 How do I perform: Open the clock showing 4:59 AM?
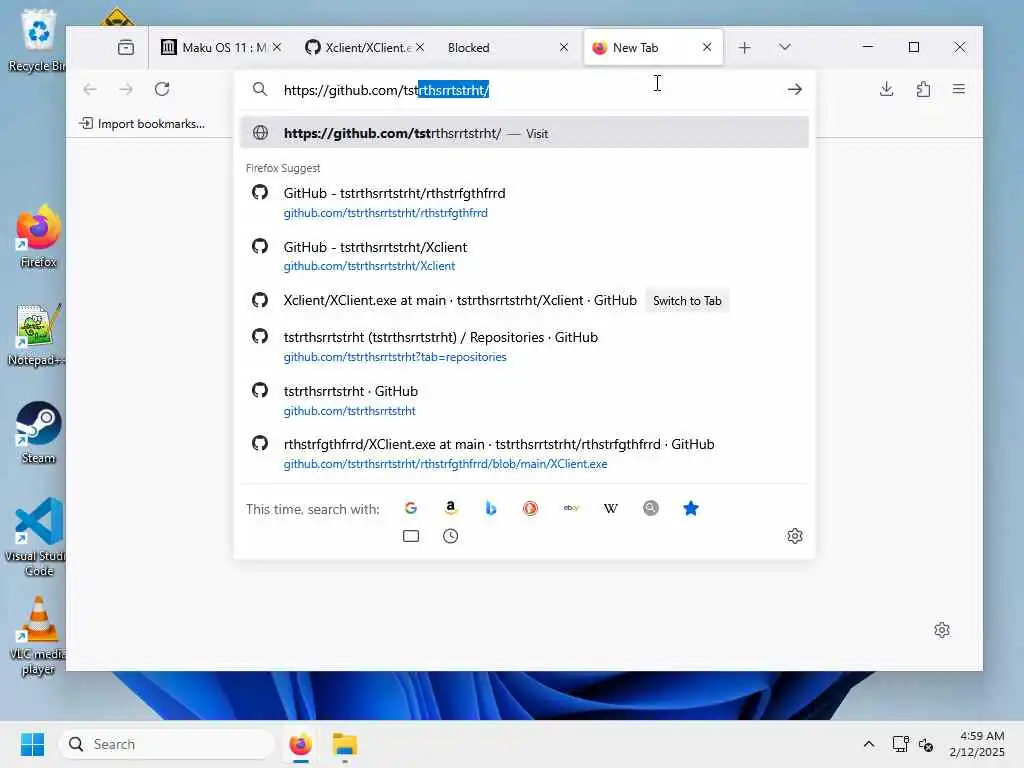pyautogui.click(x=976, y=744)
